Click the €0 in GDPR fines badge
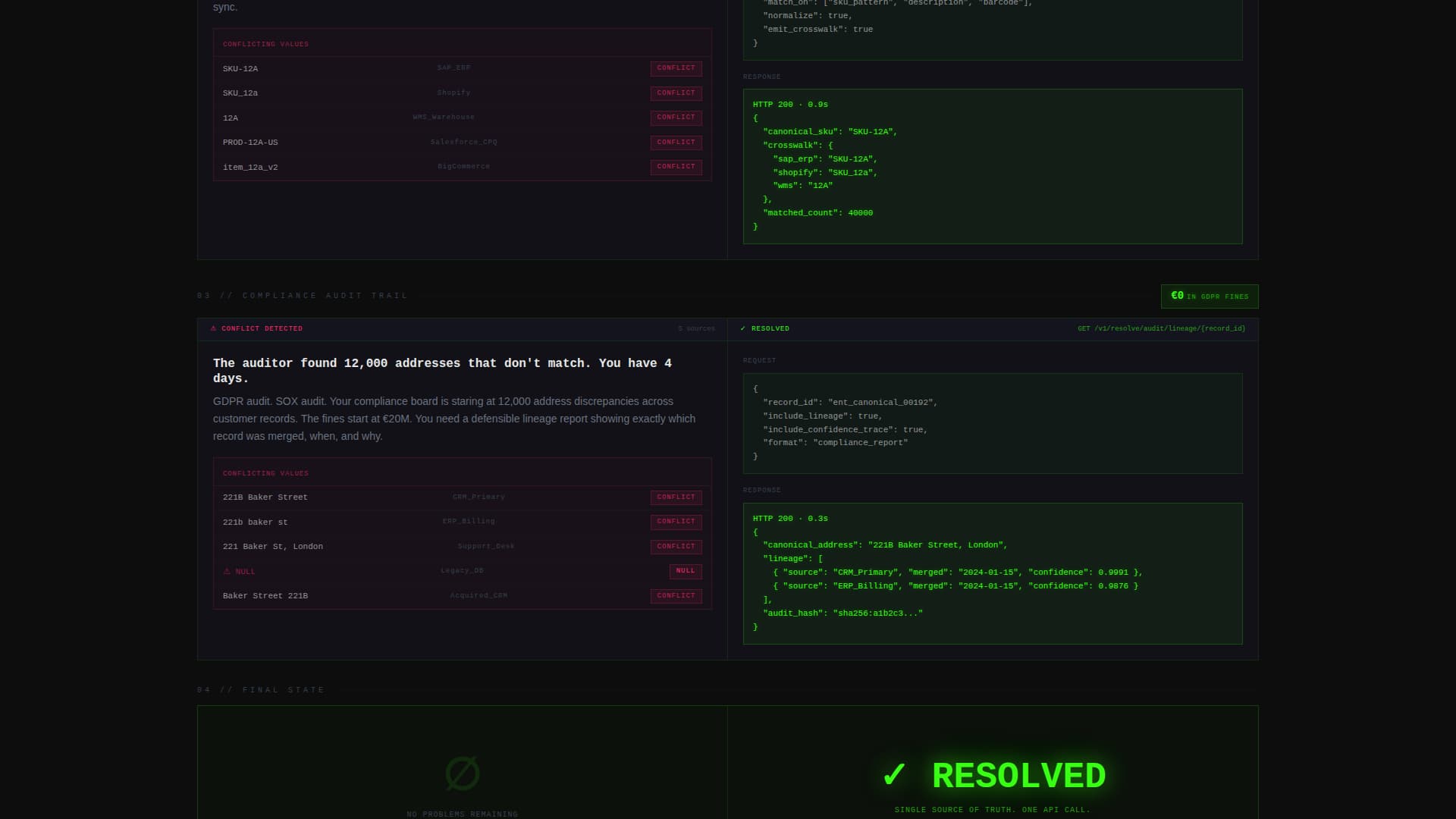Image resolution: width=1456 pixels, height=819 pixels. [x=1210, y=297]
